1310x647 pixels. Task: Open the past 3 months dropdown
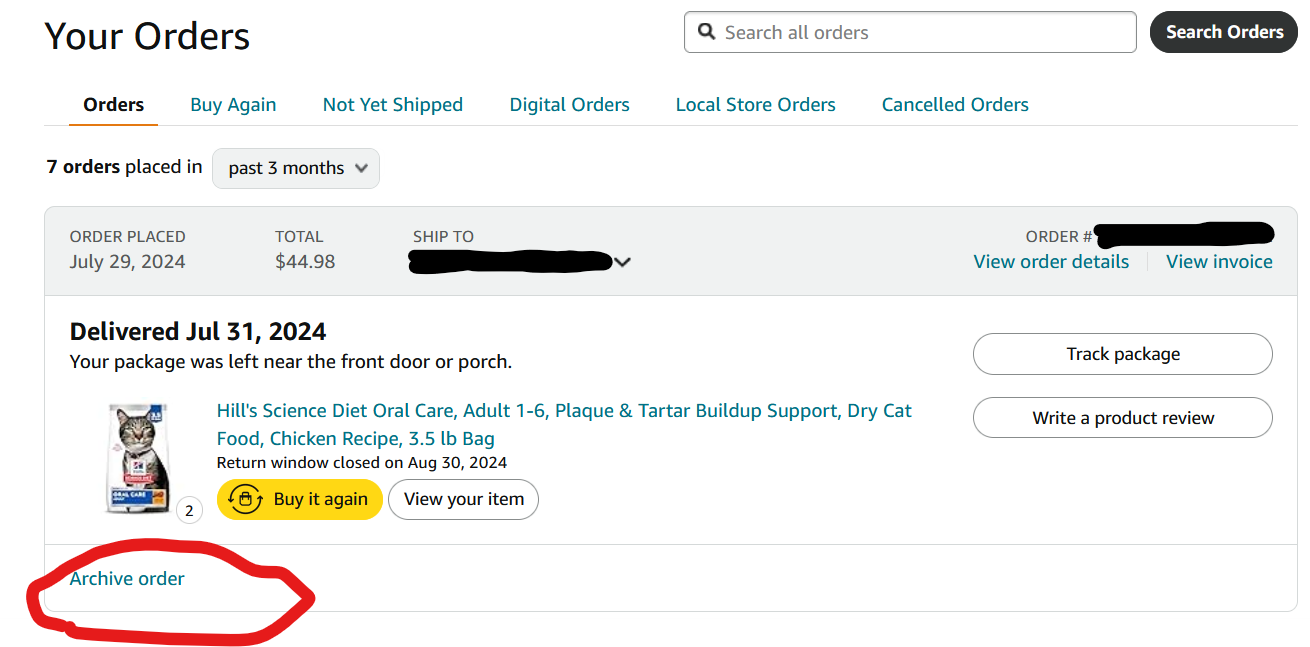[296, 168]
